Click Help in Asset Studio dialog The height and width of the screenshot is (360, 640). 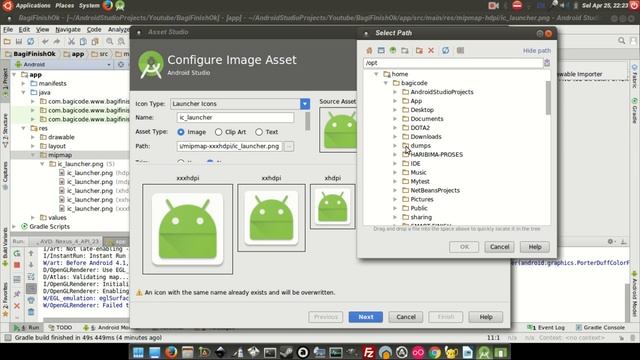(486, 317)
